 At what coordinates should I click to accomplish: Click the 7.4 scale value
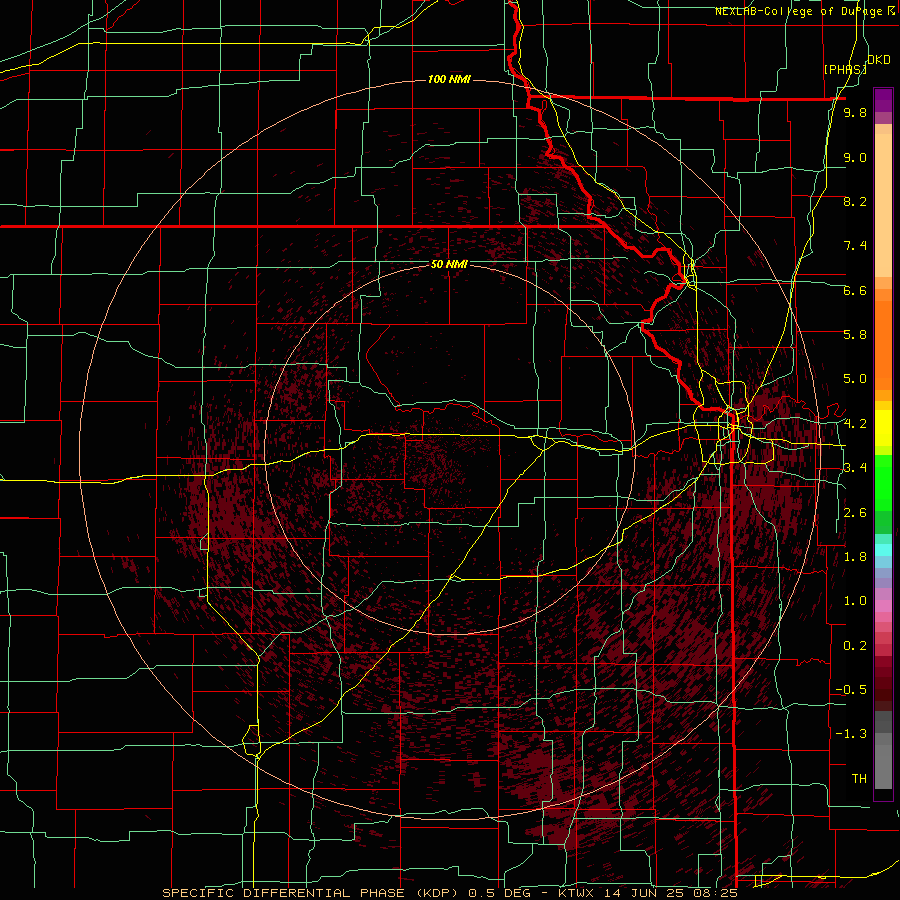click(855, 246)
